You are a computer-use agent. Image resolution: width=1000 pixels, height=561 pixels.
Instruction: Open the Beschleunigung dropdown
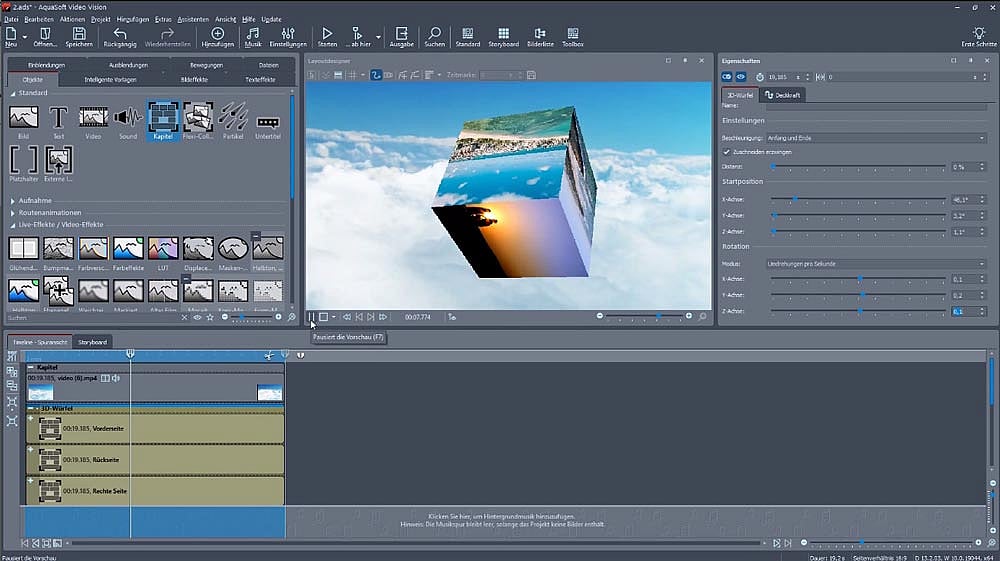[876, 137]
